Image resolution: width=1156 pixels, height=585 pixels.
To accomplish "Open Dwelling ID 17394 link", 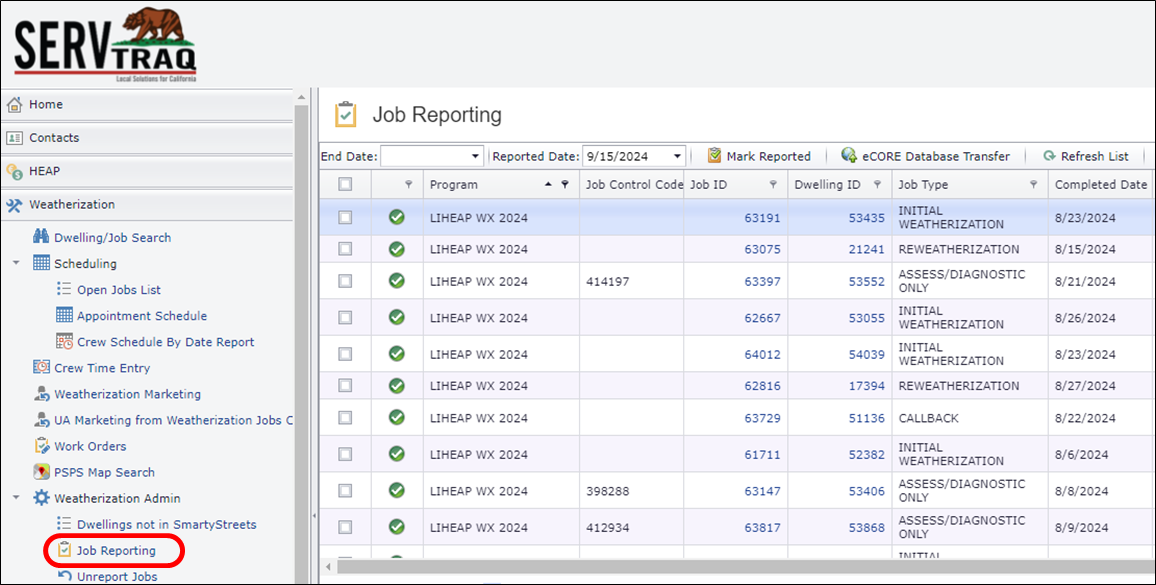I will click(x=866, y=386).
